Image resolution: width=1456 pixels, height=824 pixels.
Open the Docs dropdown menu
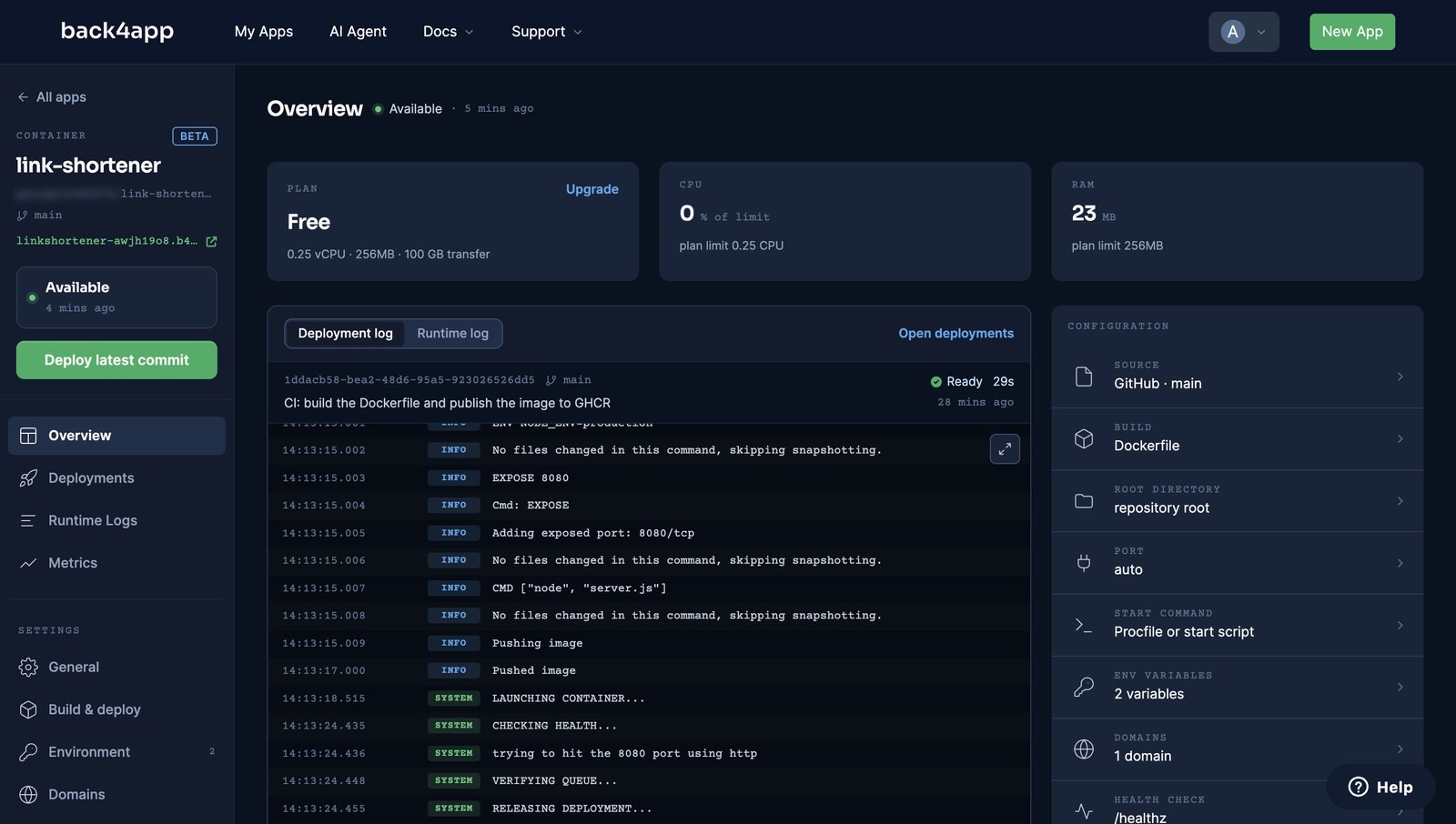[x=448, y=32]
